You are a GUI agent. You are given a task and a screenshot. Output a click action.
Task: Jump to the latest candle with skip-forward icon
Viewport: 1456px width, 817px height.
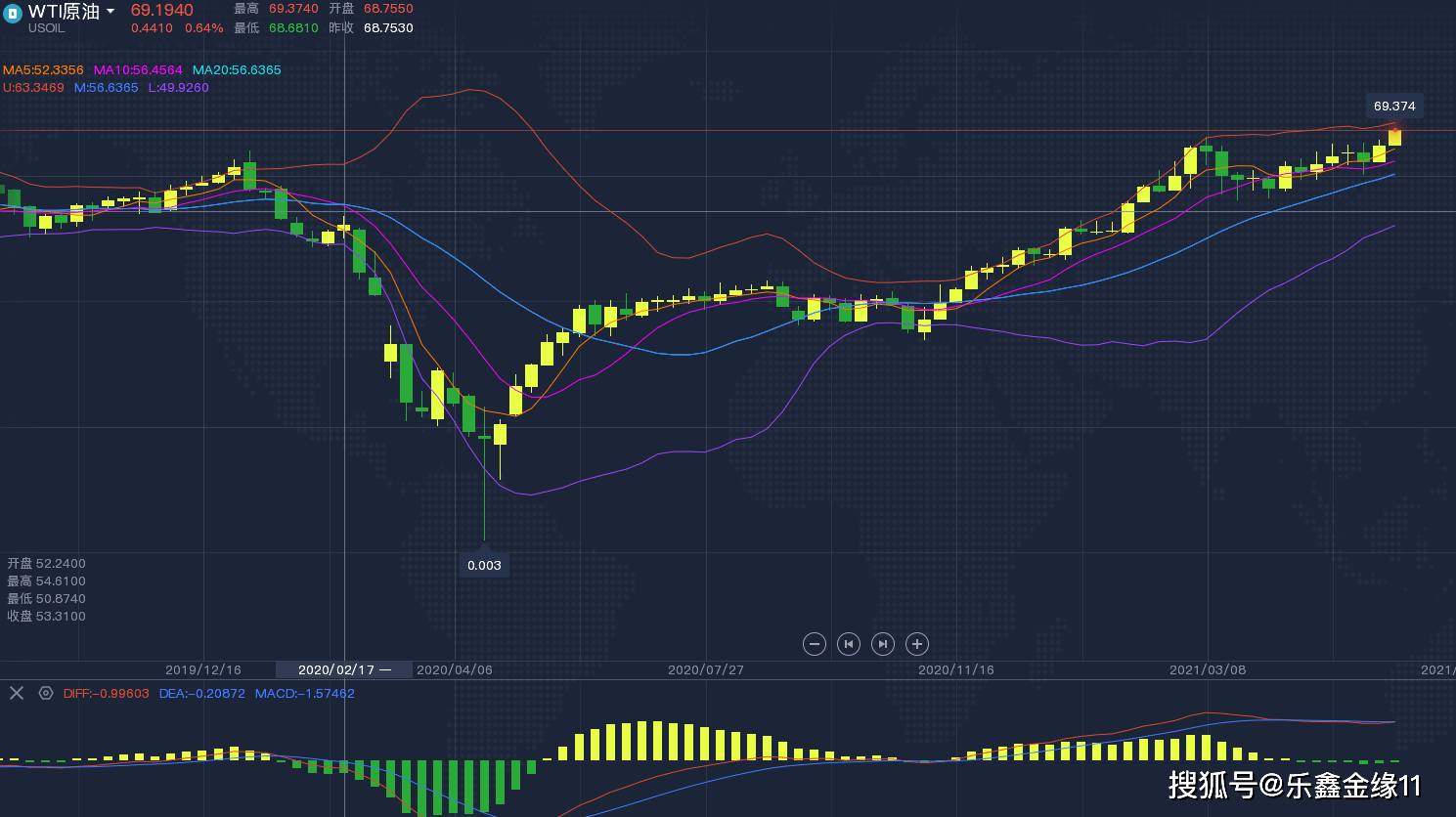[x=883, y=644]
